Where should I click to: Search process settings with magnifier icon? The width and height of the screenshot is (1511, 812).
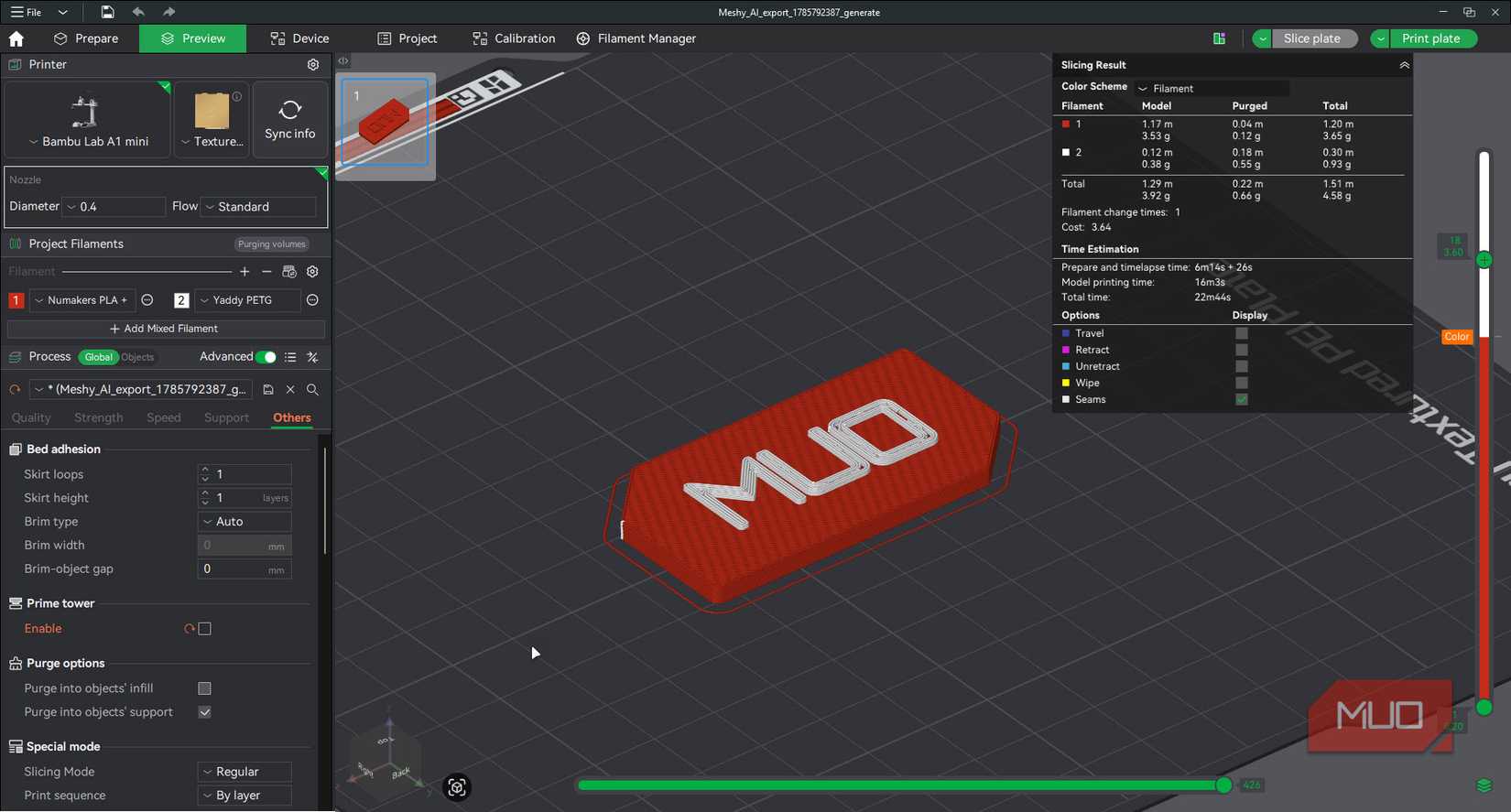312,390
